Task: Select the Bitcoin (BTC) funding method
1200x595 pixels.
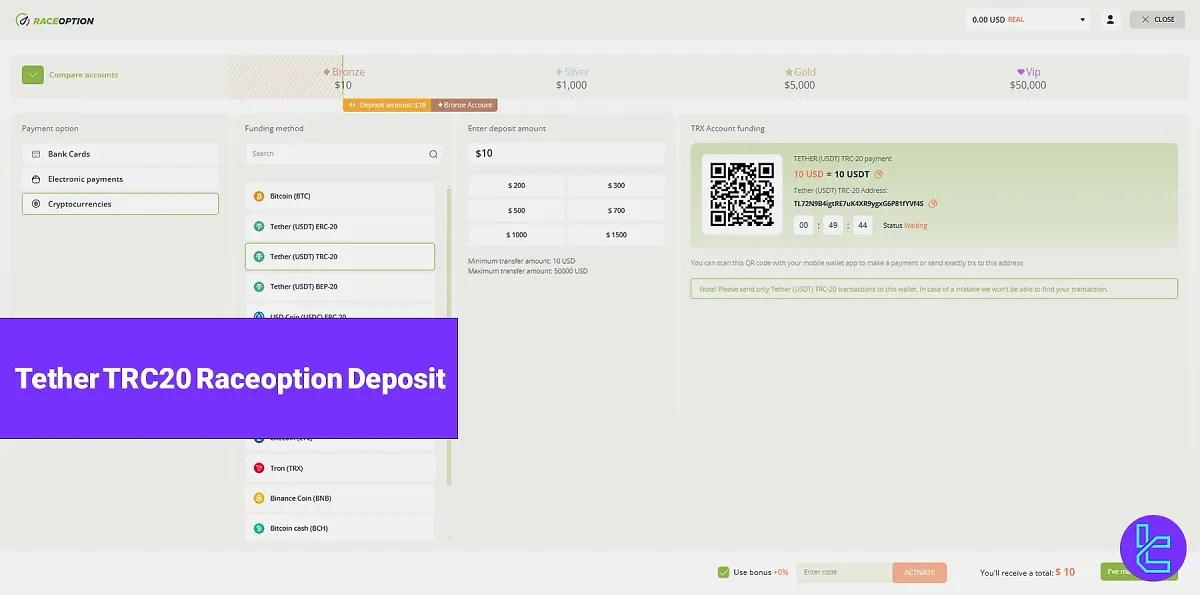Action: 340,195
